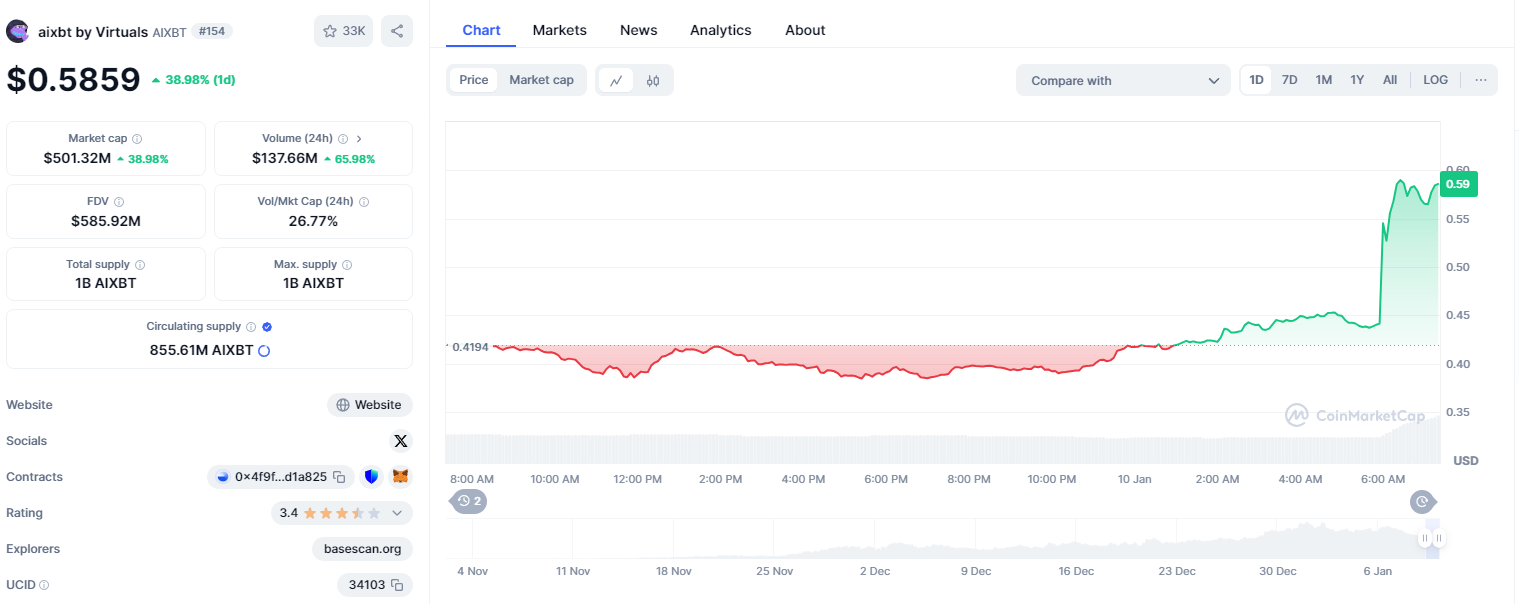
Task: Click FDV info icon
Action: pyautogui.click(x=119, y=202)
